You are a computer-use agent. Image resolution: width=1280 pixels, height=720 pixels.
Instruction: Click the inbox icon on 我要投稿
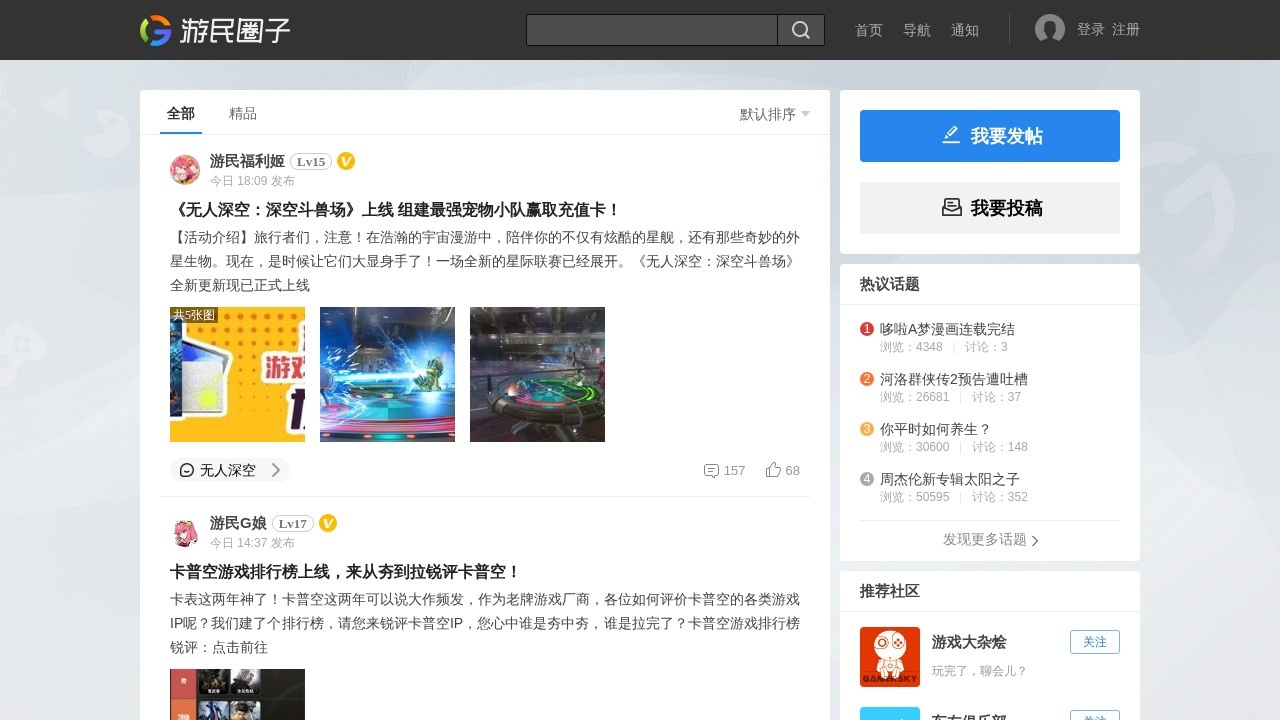(x=952, y=207)
